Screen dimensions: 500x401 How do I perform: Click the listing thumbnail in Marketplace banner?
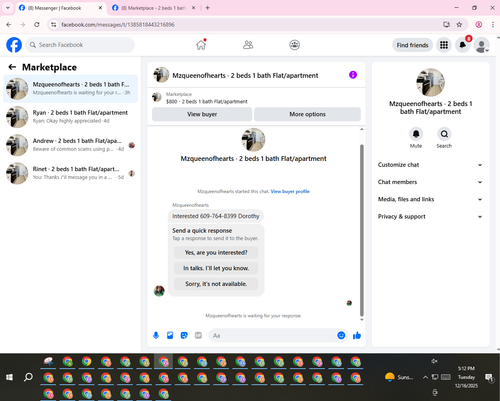(x=157, y=97)
